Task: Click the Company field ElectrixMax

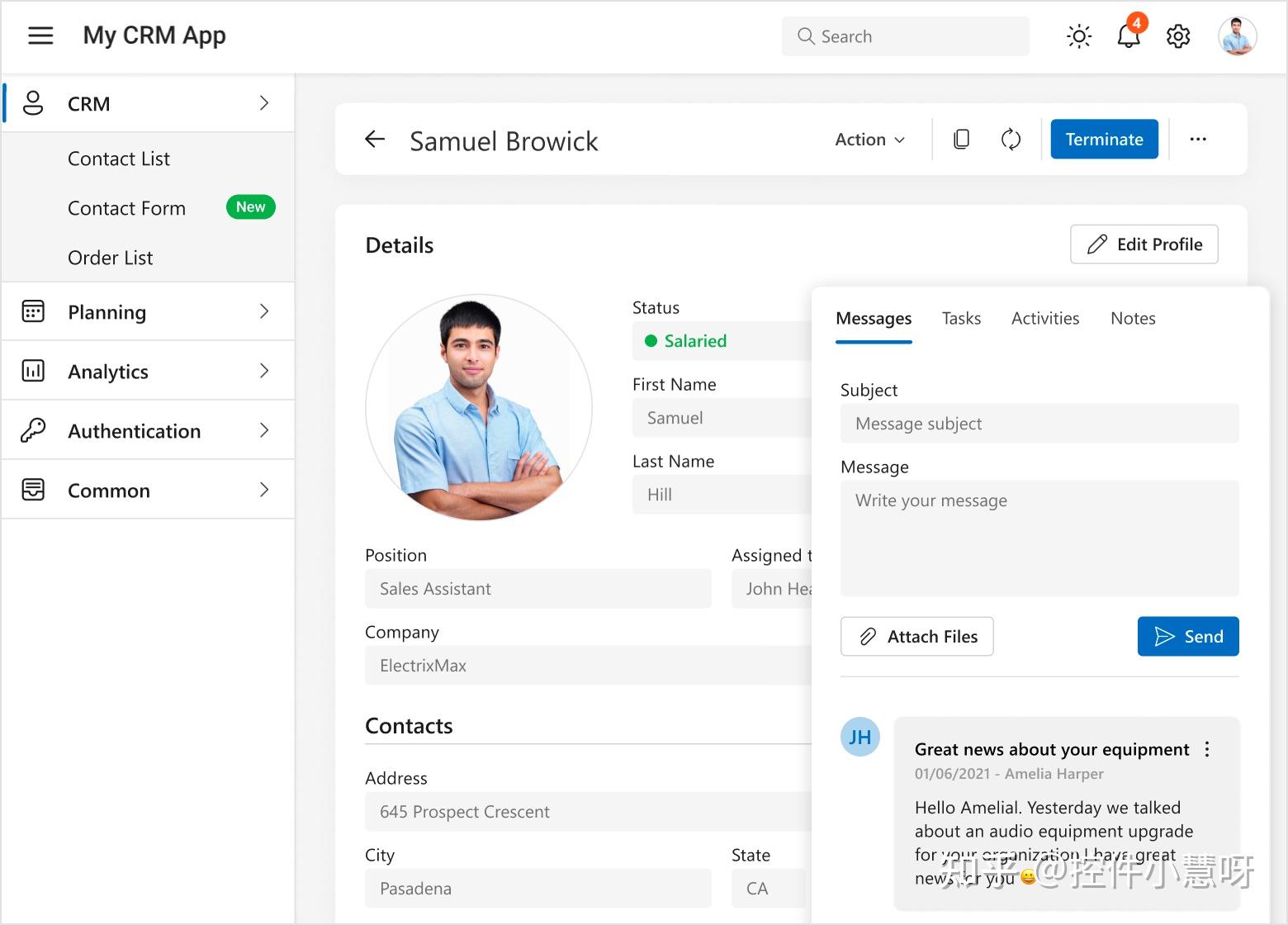Action: coord(589,666)
